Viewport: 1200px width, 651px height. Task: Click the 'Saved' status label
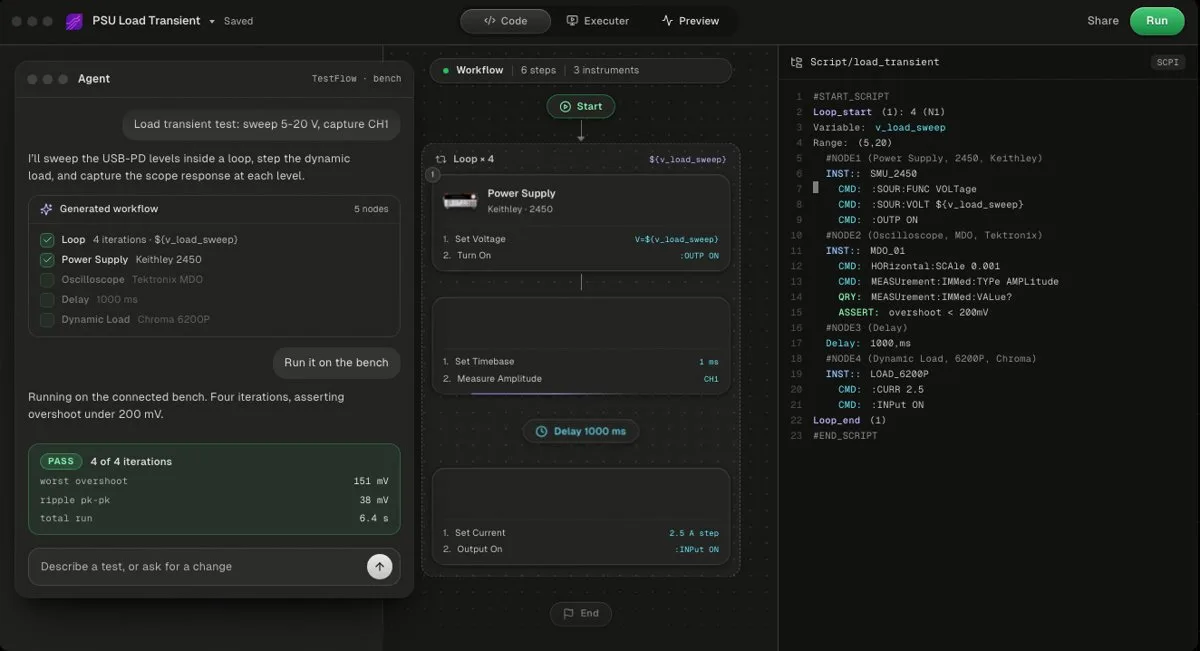[x=238, y=21]
